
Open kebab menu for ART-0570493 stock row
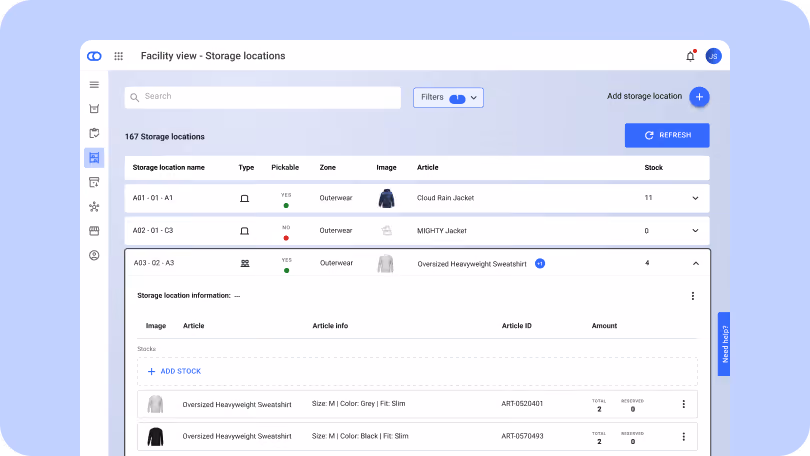click(683, 437)
